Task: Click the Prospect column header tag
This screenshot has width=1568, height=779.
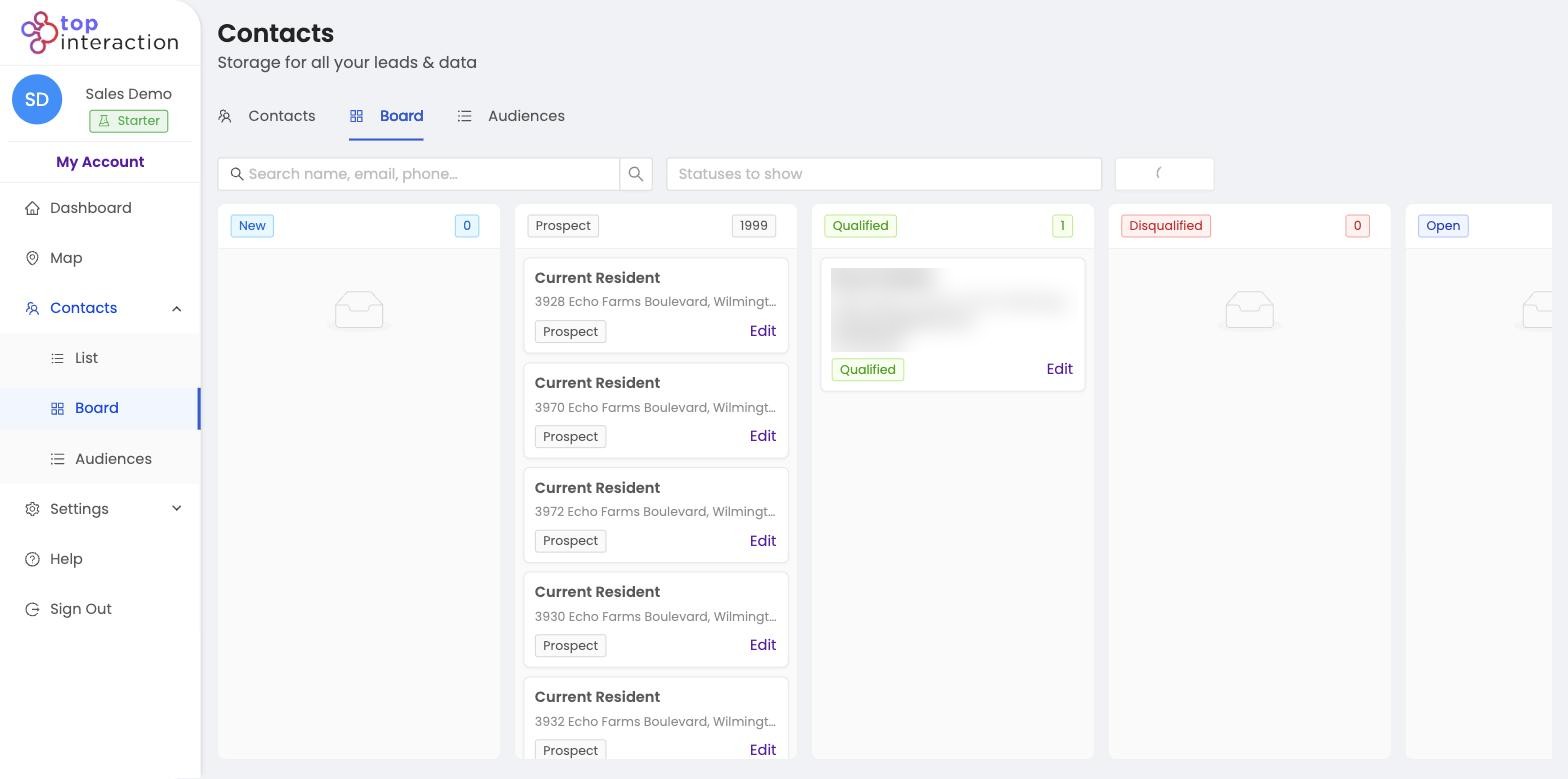Action: pyautogui.click(x=563, y=226)
